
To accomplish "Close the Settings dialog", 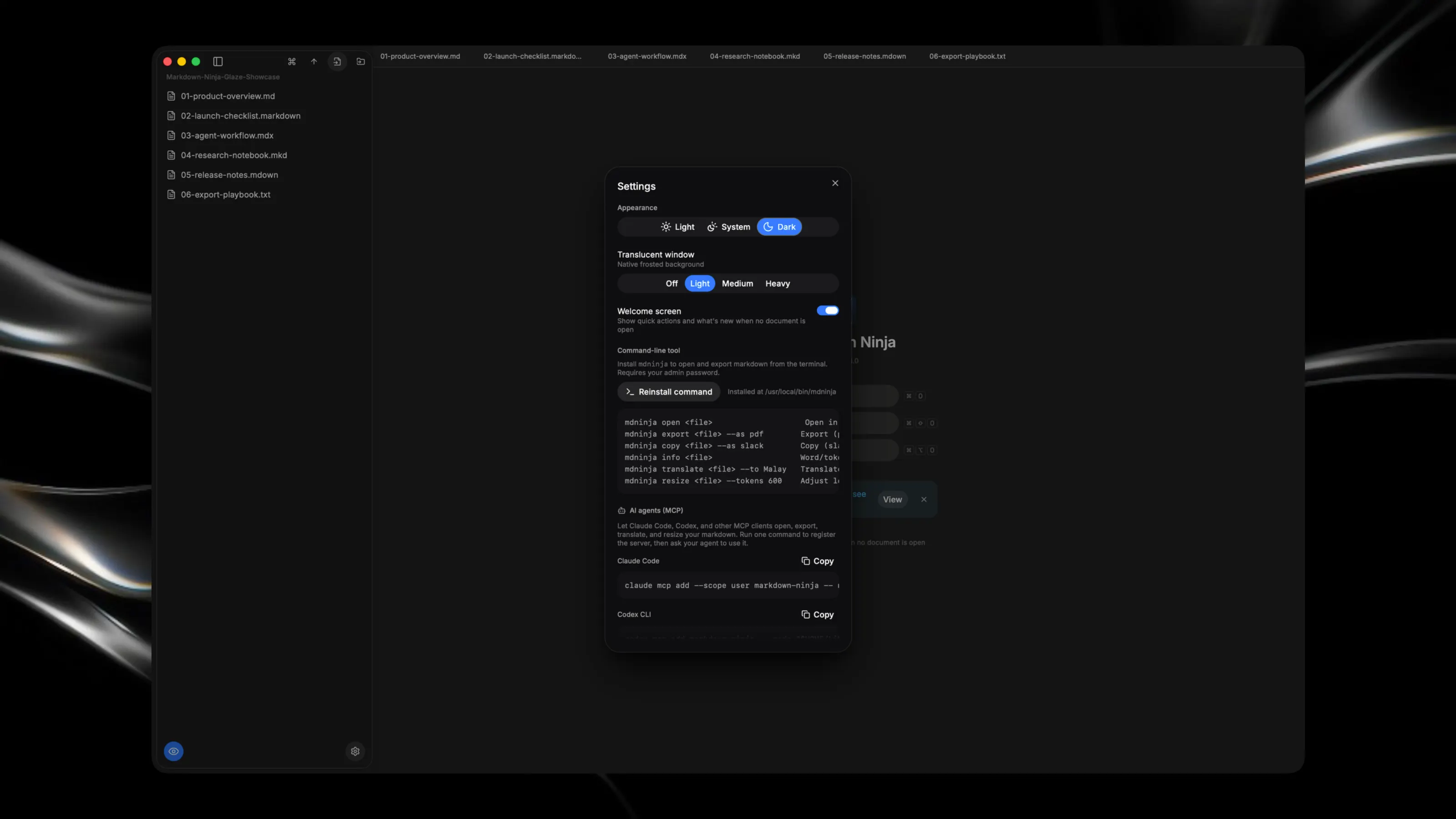I will [835, 183].
